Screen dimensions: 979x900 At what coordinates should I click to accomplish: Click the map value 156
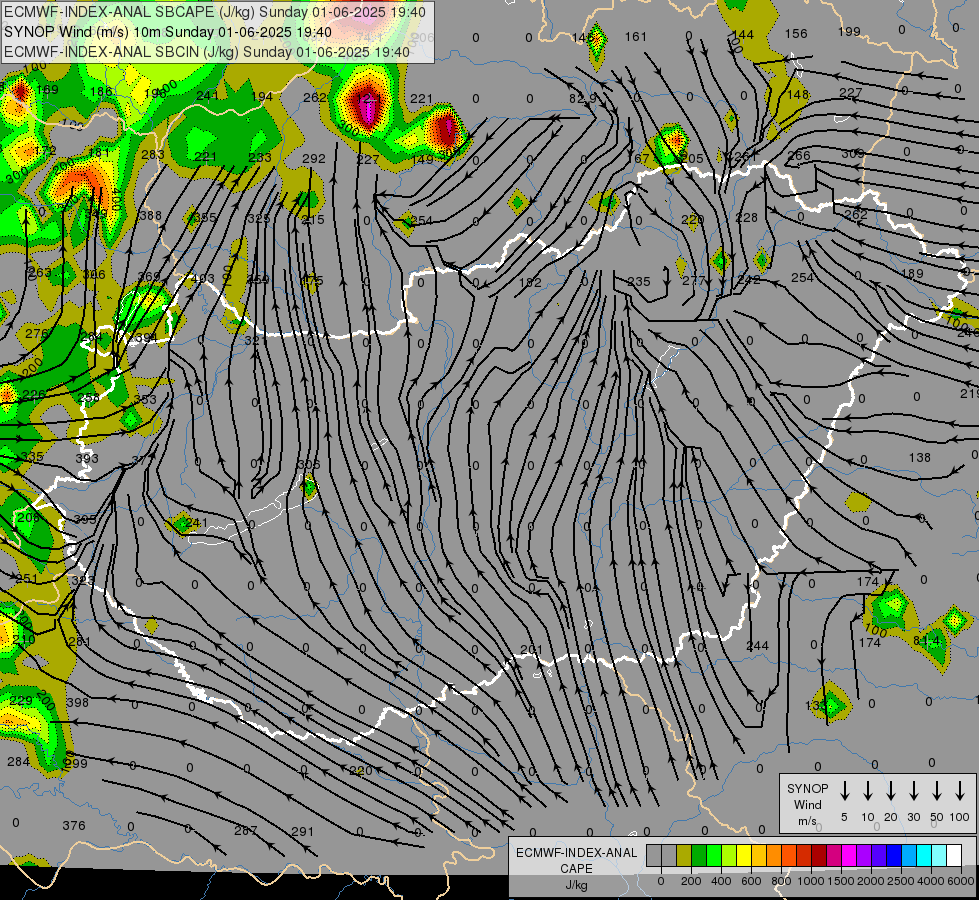[796, 34]
